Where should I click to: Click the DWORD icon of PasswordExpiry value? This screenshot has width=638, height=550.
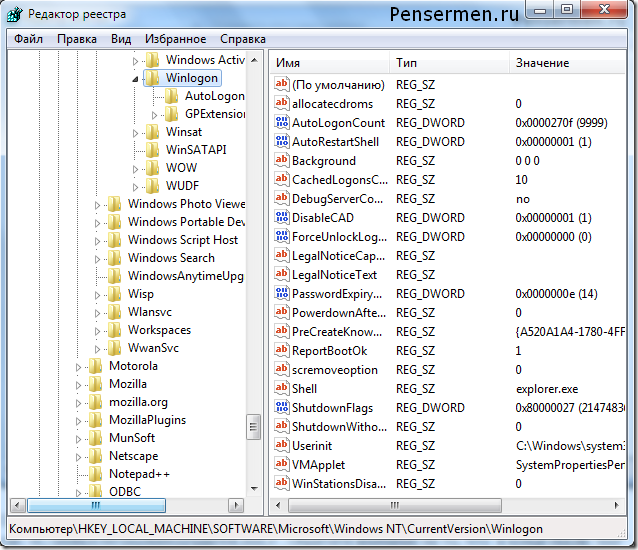(x=282, y=294)
